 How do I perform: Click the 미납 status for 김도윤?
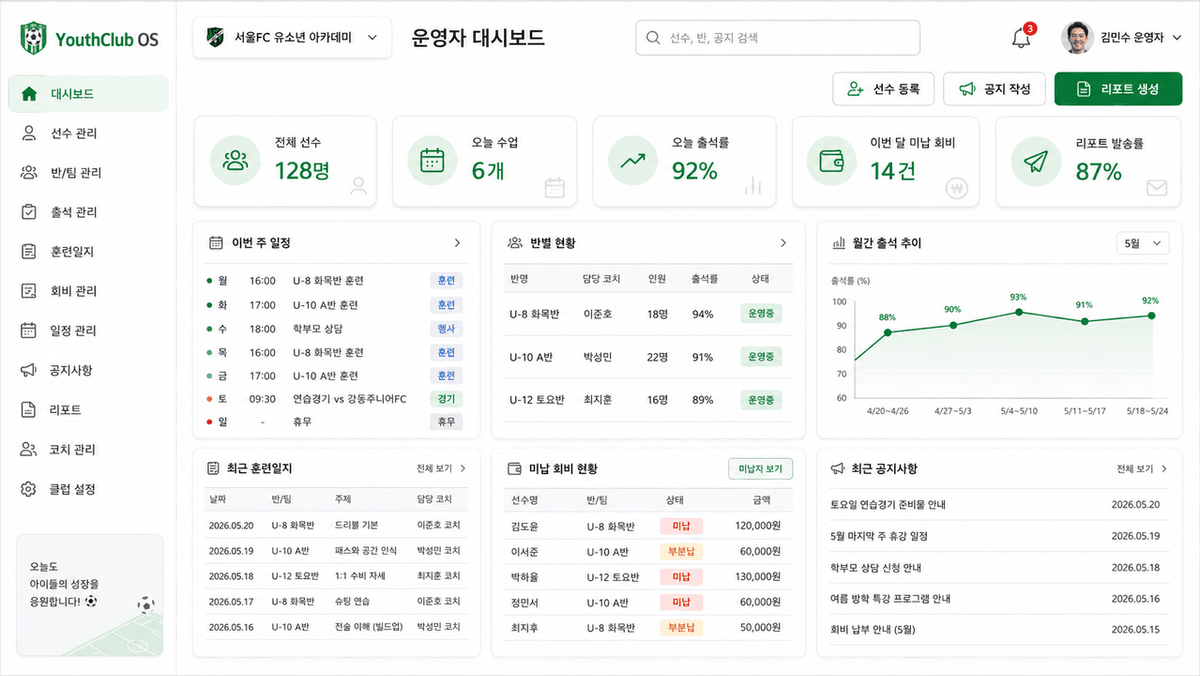[x=681, y=525]
